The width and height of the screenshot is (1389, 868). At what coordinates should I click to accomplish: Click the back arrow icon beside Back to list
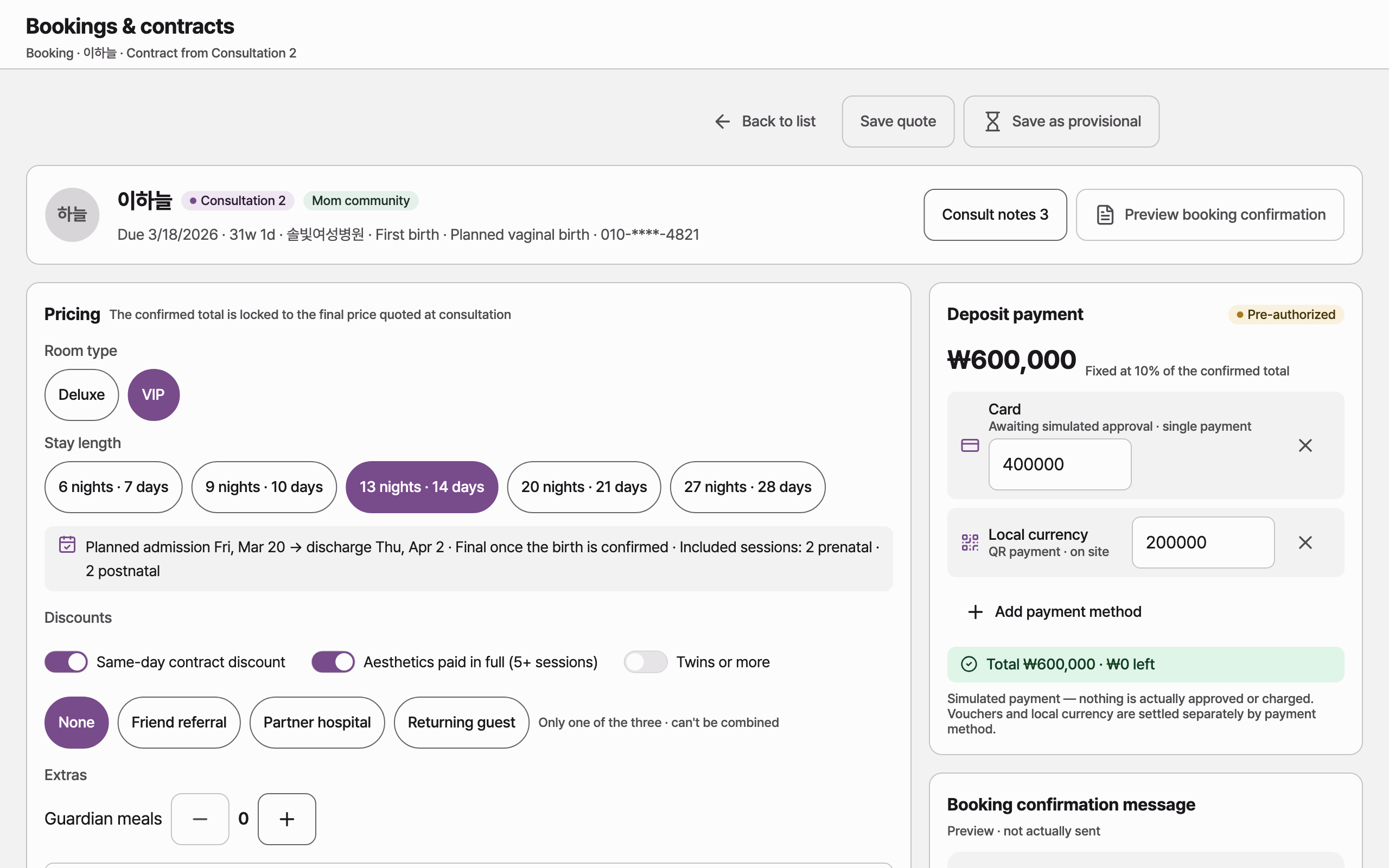722,121
